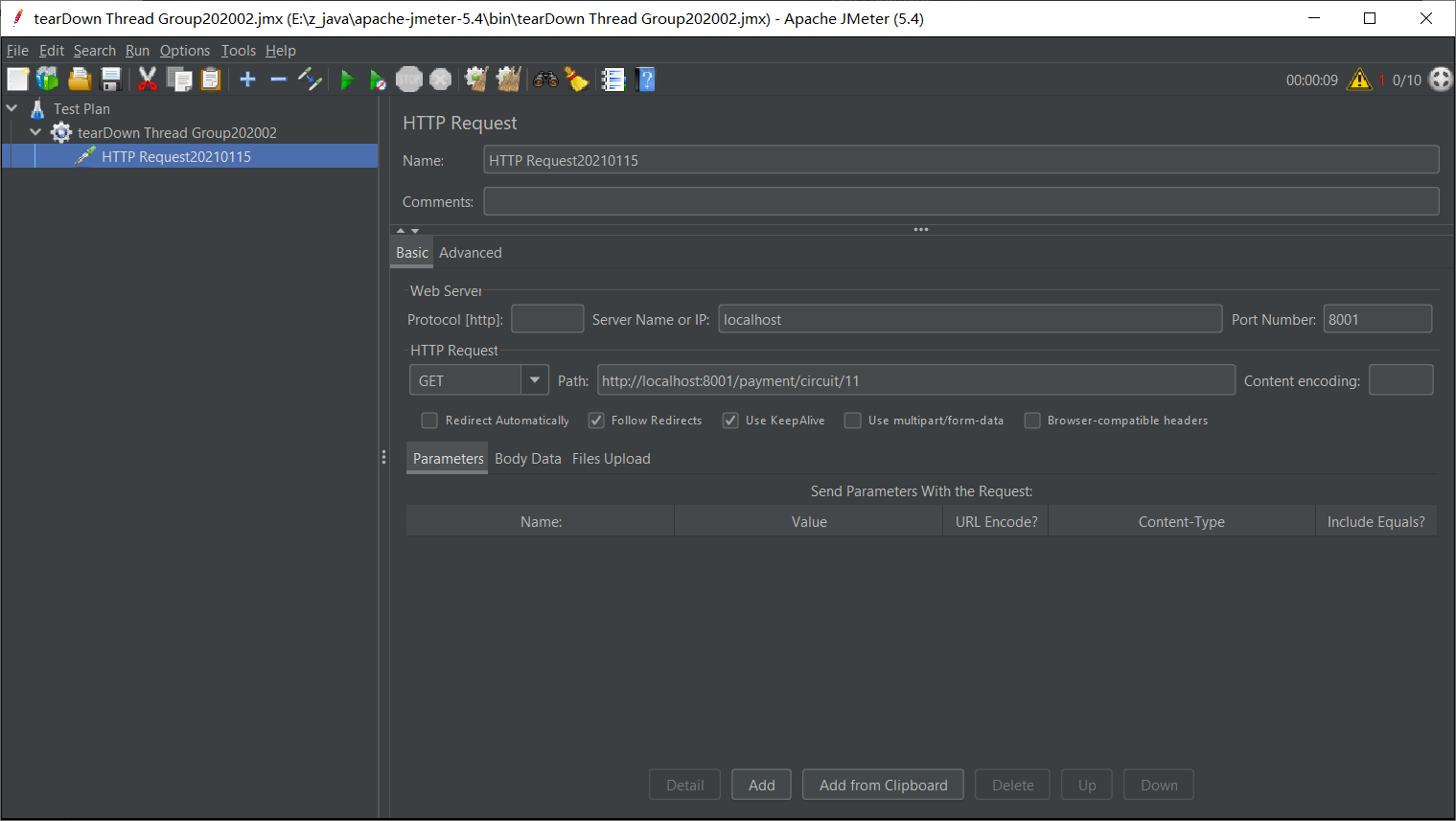Open the Search menu
This screenshot has height=821, width=1456.
tap(95, 51)
